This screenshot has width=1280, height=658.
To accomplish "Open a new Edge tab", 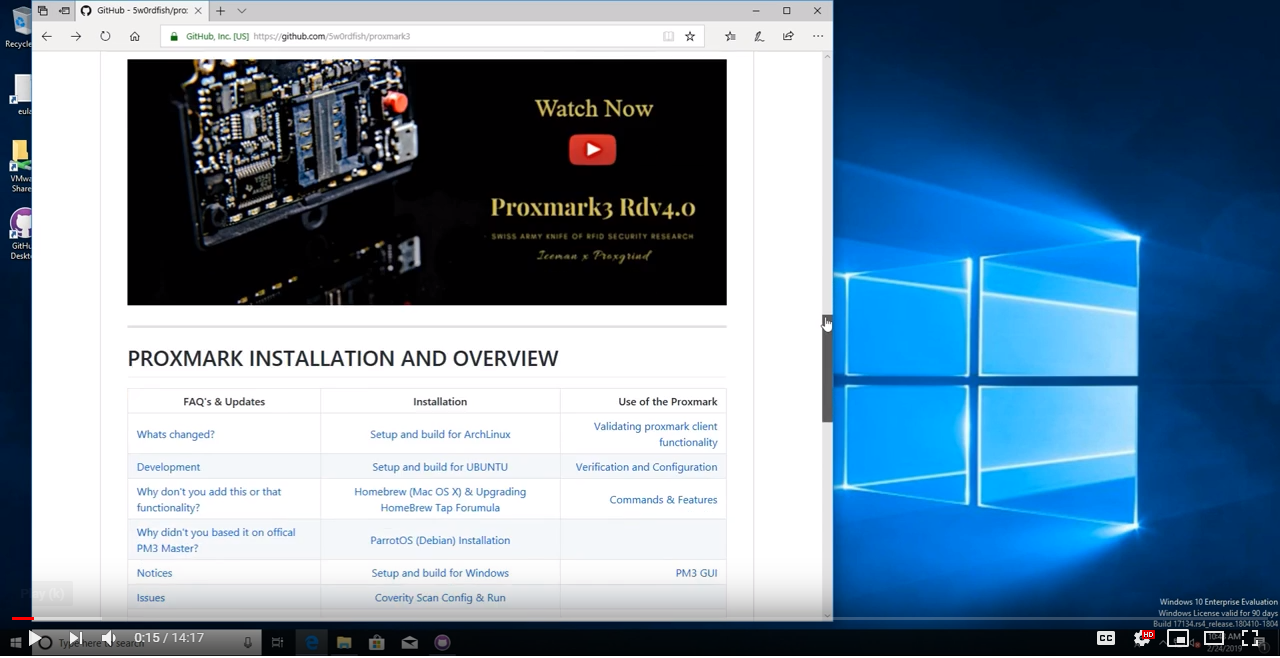I will click(x=221, y=11).
